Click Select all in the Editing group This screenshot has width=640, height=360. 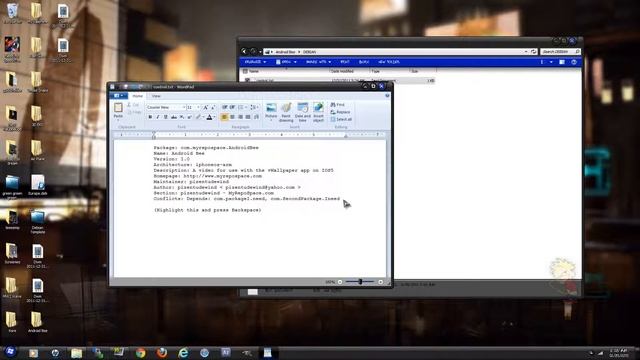point(341,119)
